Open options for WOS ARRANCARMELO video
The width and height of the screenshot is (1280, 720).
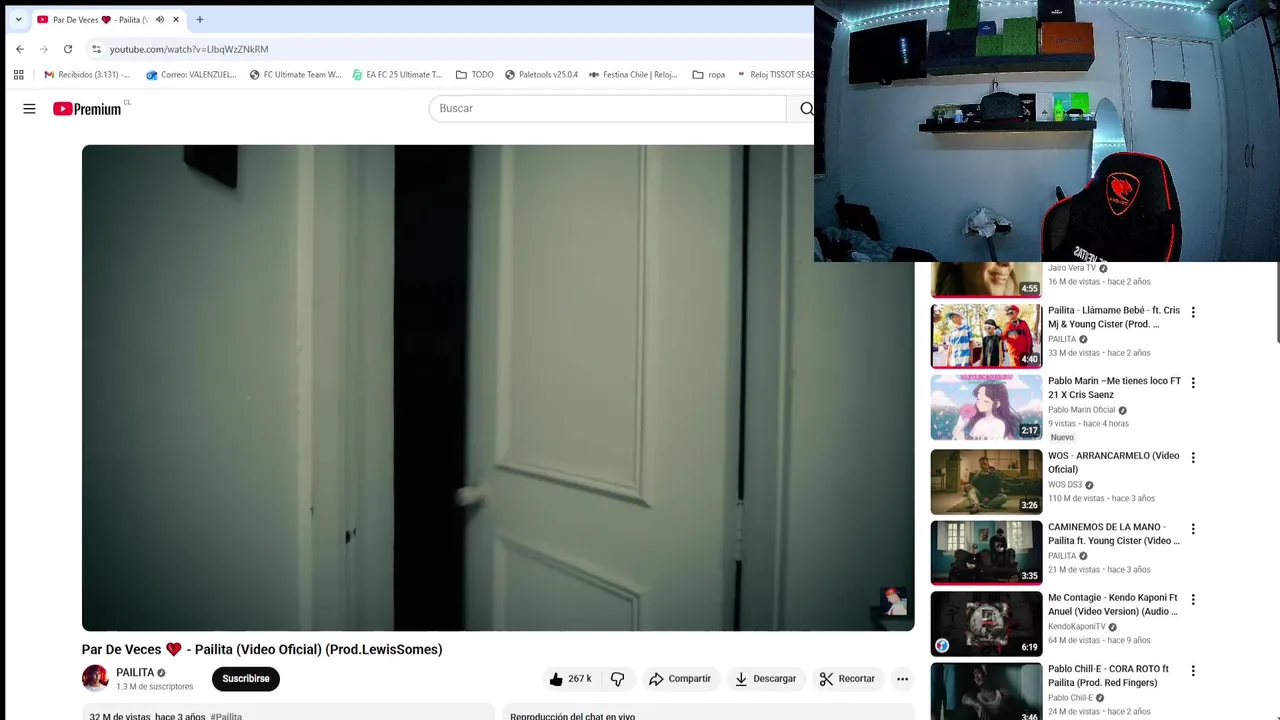pyautogui.click(x=1193, y=458)
